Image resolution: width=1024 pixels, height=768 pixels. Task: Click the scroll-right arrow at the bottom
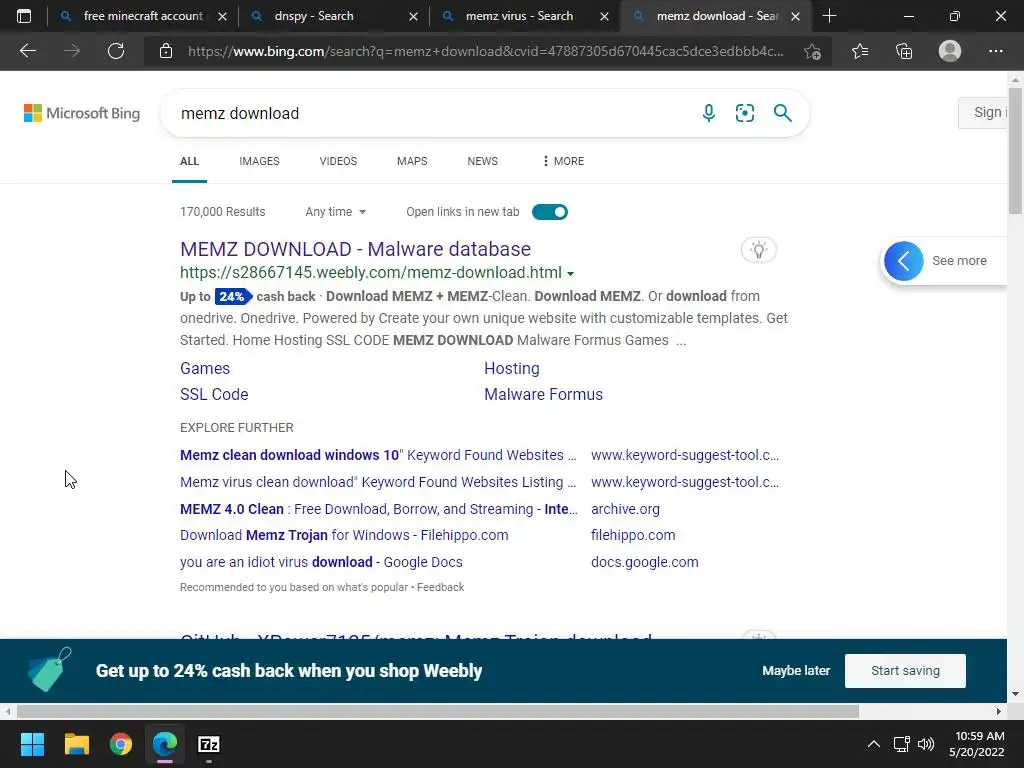pos(999,711)
